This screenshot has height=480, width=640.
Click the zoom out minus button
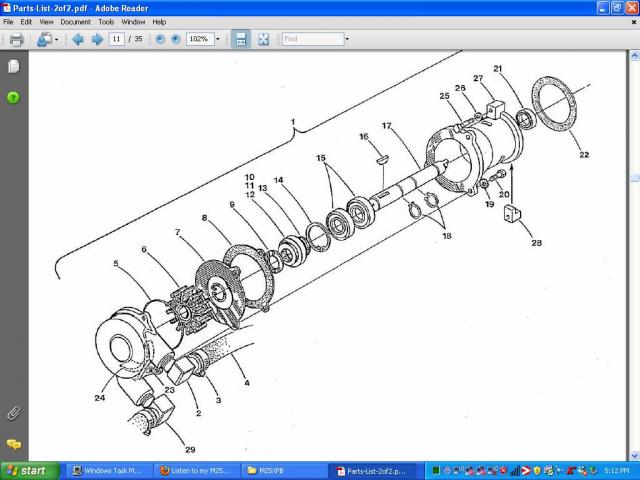[160, 39]
